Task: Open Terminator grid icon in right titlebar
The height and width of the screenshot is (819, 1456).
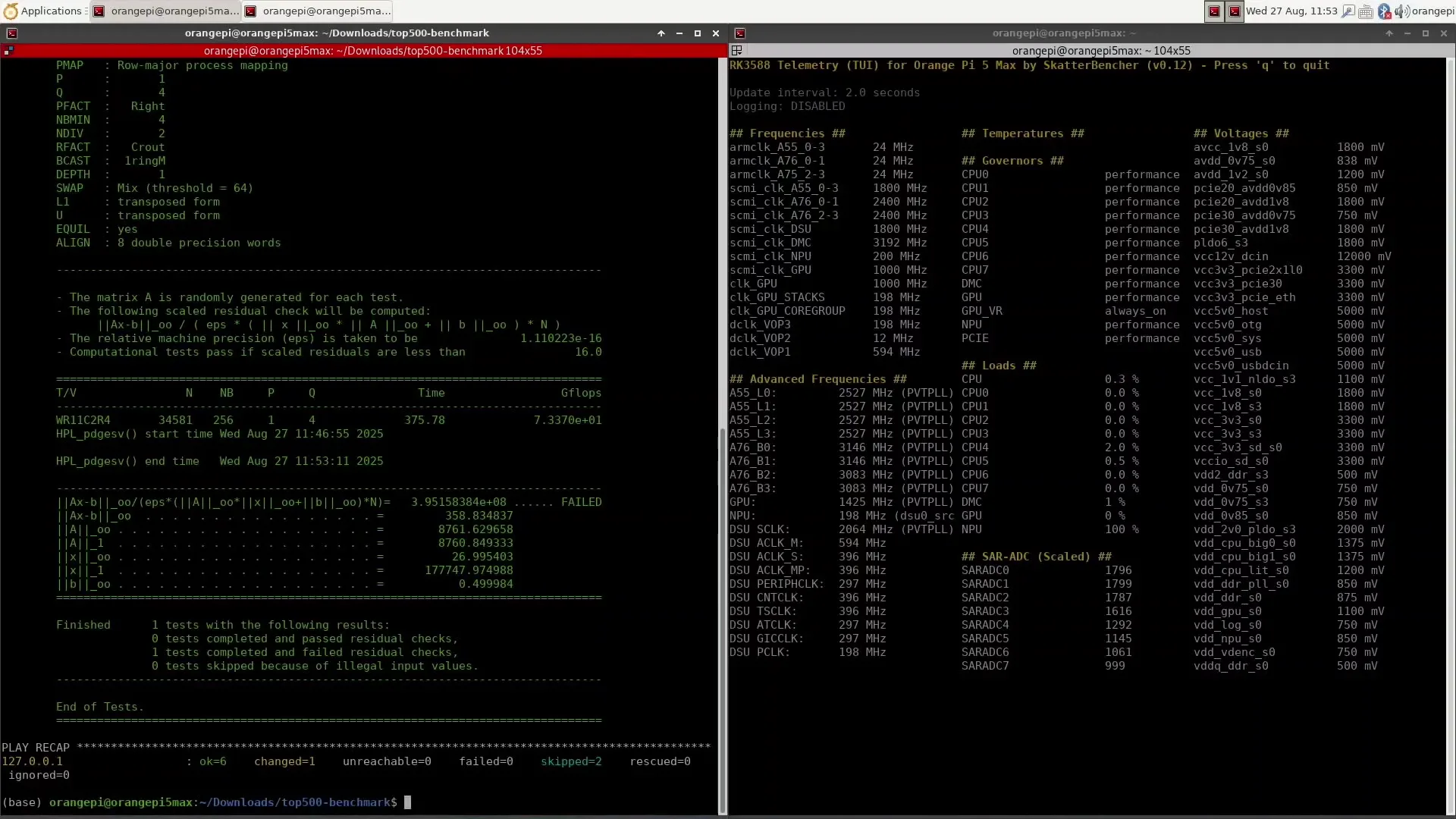Action: pos(736,51)
